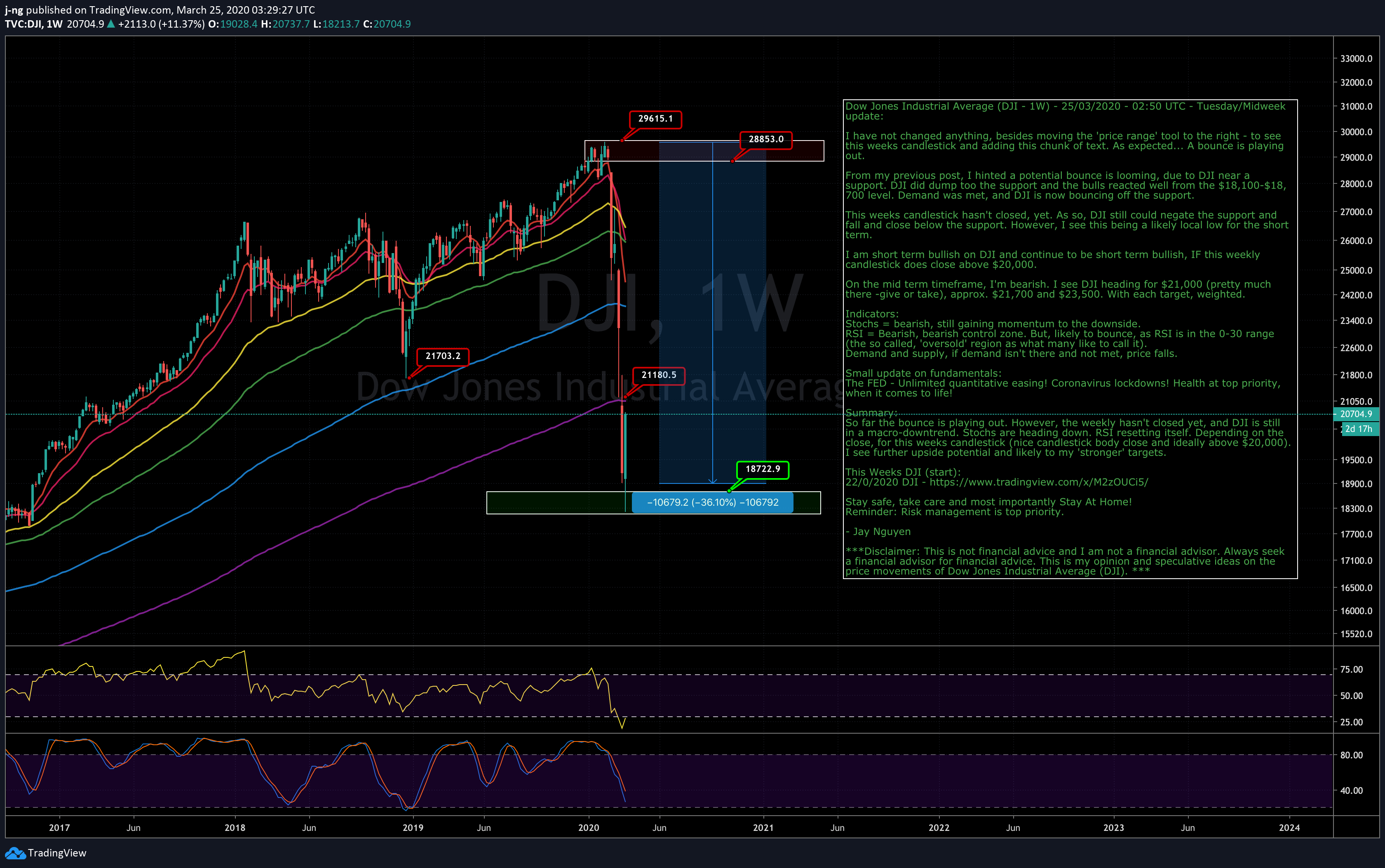Click the 2024 time axis label

(1289, 828)
